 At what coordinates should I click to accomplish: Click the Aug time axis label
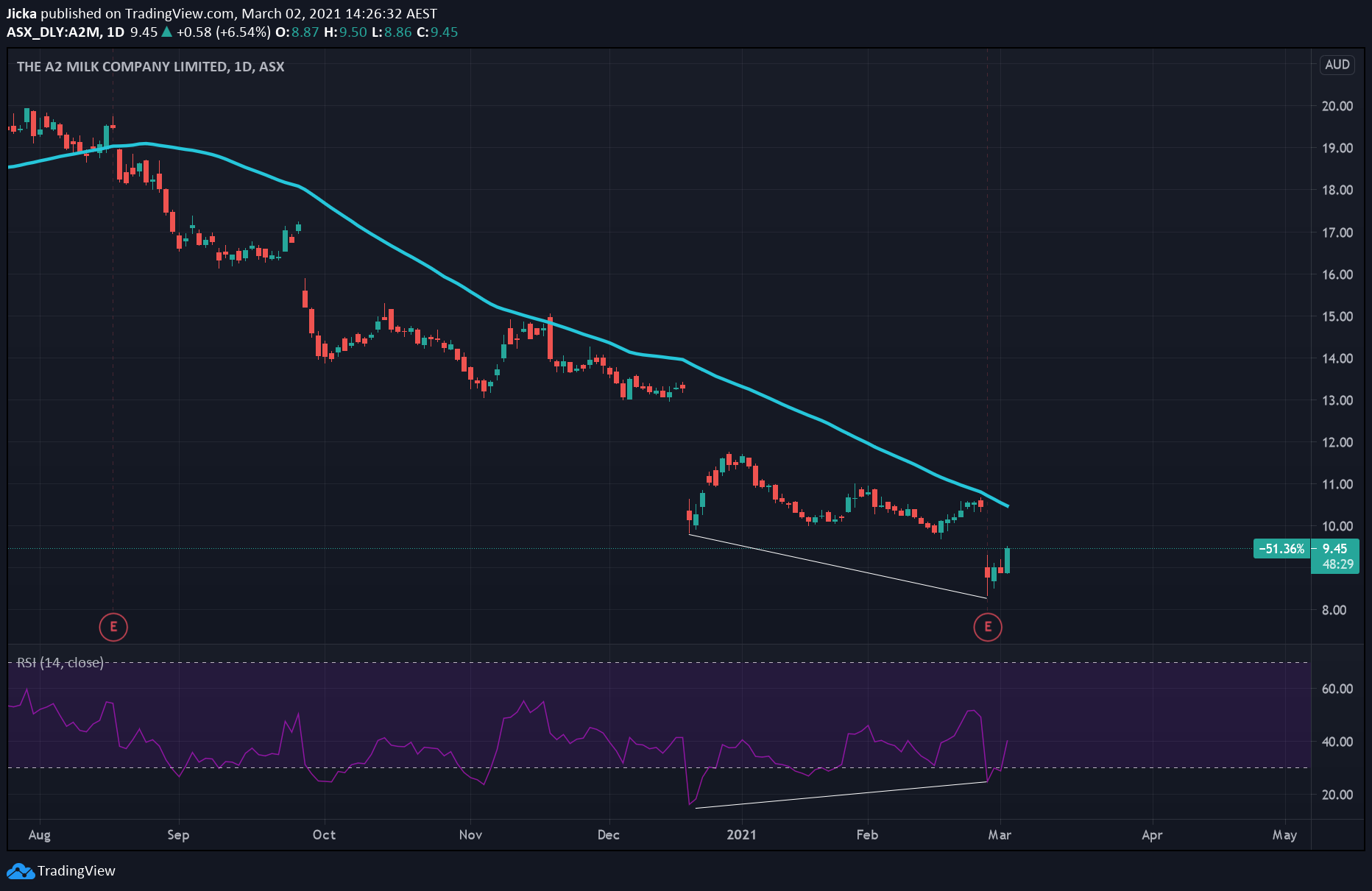click(x=40, y=835)
